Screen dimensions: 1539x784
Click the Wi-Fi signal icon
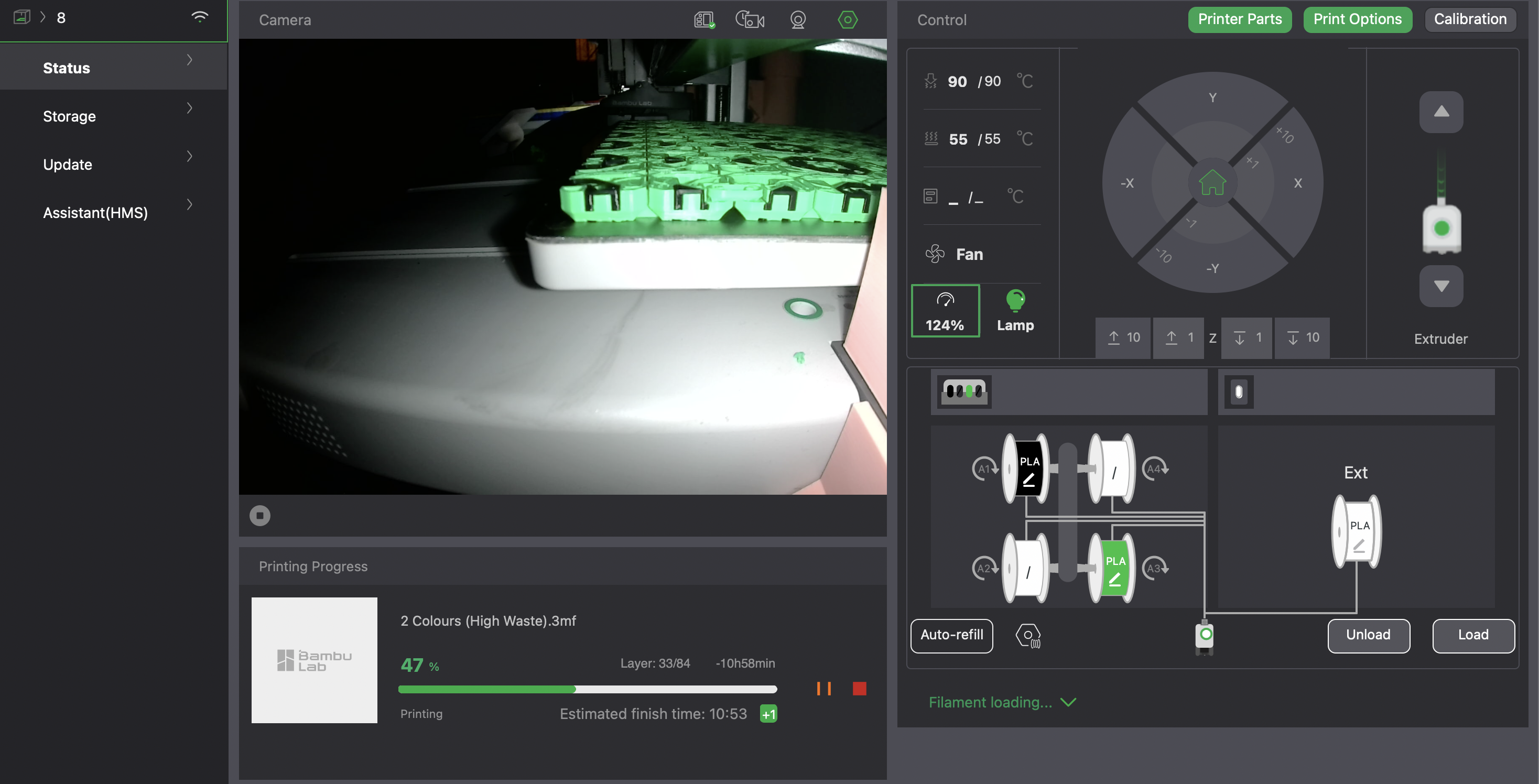(200, 17)
